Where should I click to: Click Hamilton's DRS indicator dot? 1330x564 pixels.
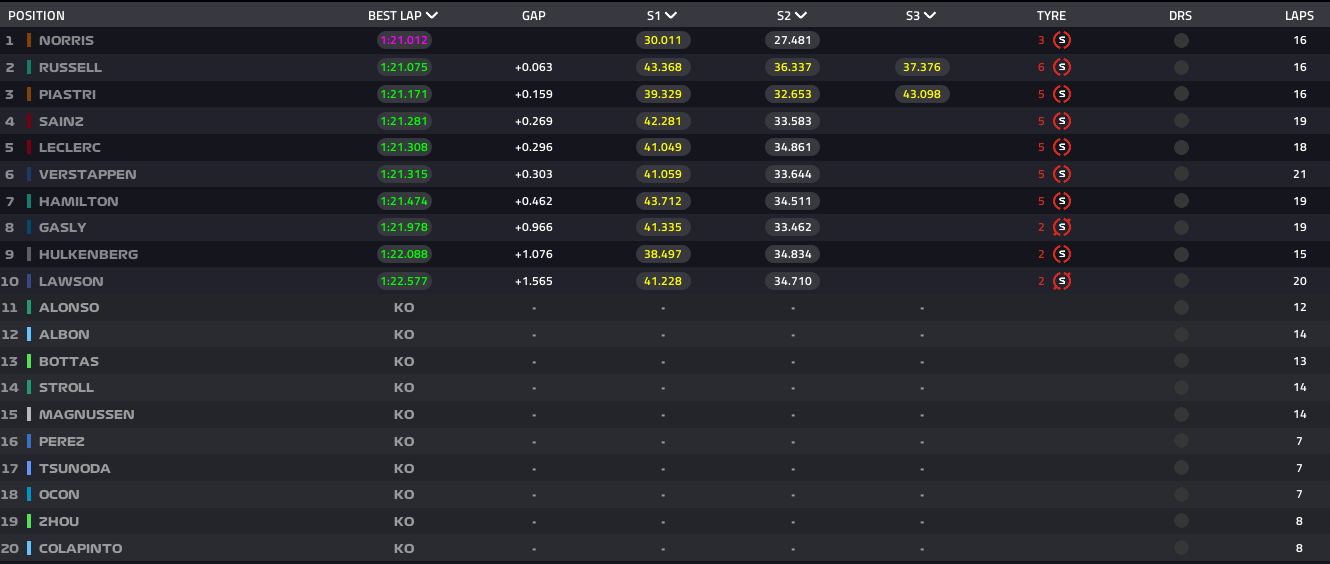[x=1181, y=201]
